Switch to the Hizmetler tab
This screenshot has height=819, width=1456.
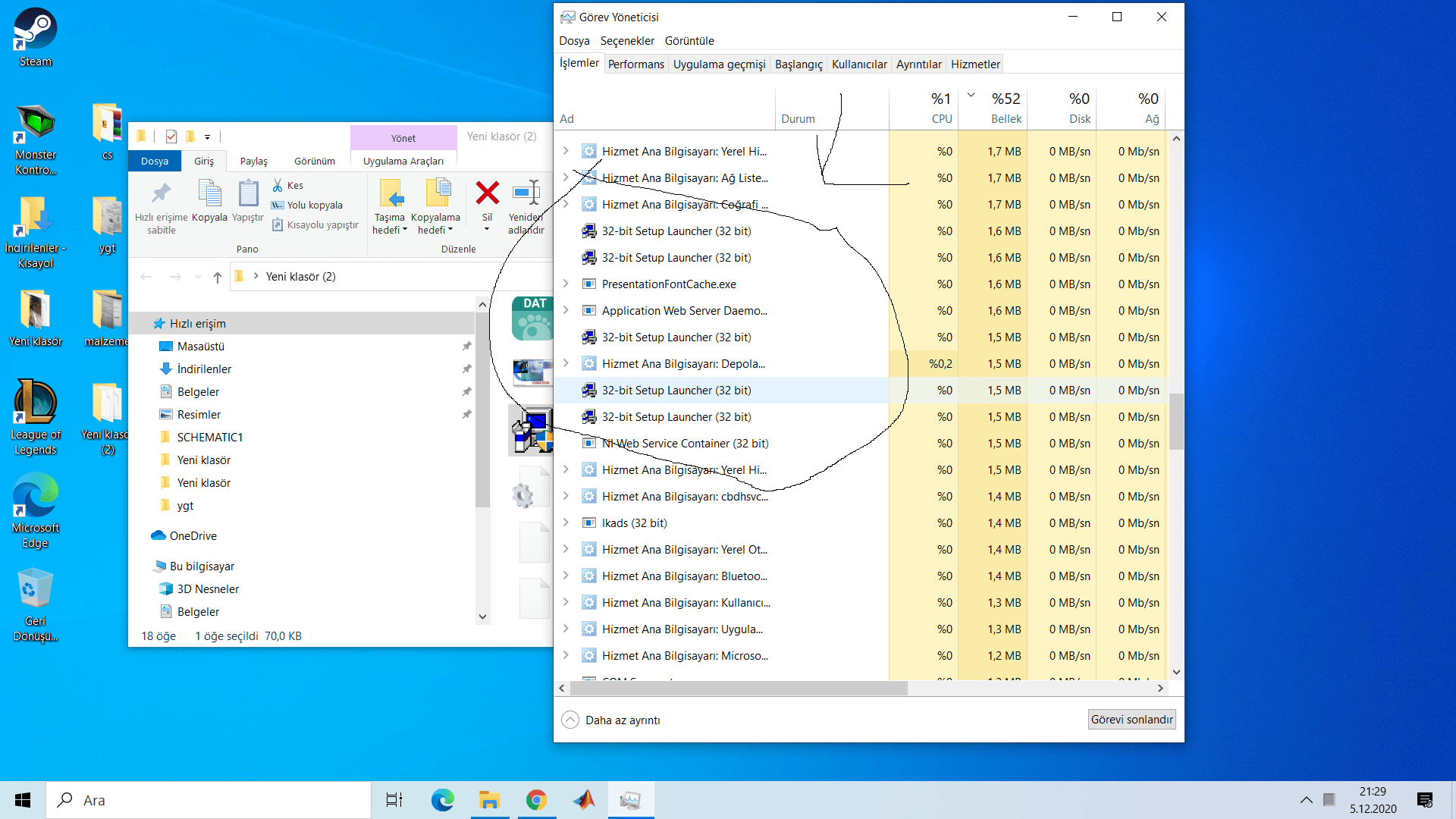[x=975, y=64]
